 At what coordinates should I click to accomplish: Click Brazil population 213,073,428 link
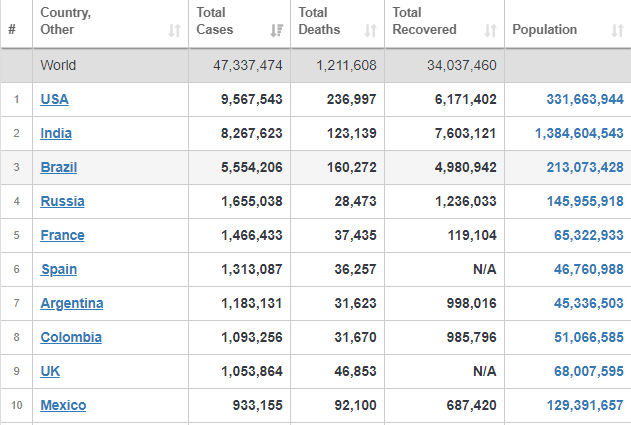click(585, 167)
